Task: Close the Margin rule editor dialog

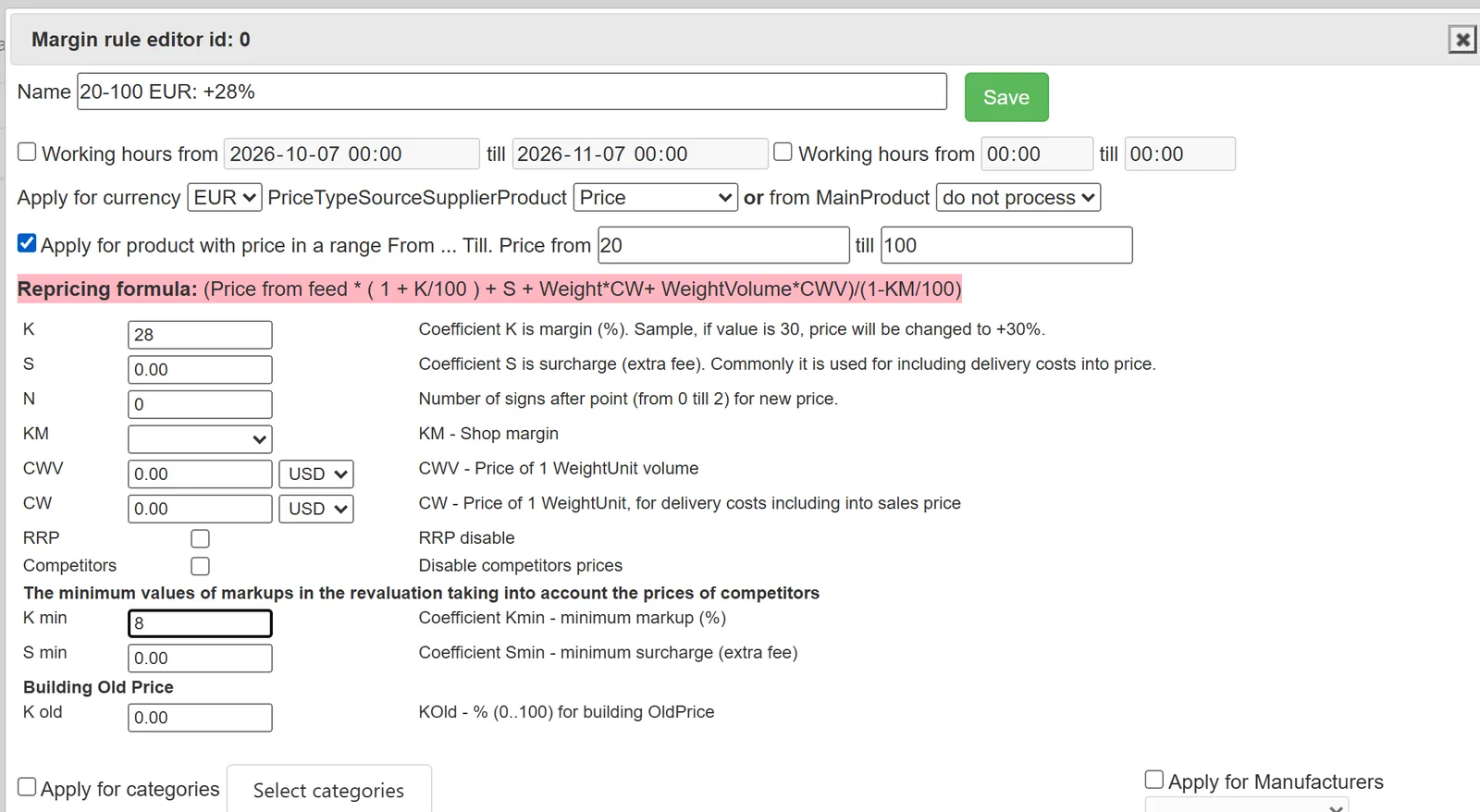Action: (x=1461, y=40)
